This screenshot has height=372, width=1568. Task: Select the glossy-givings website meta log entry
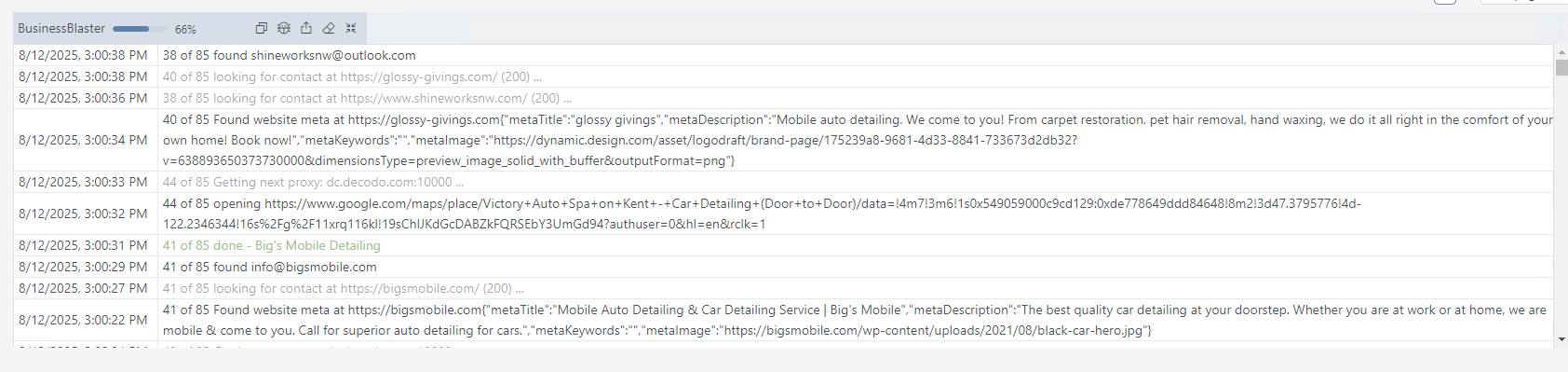(784, 140)
